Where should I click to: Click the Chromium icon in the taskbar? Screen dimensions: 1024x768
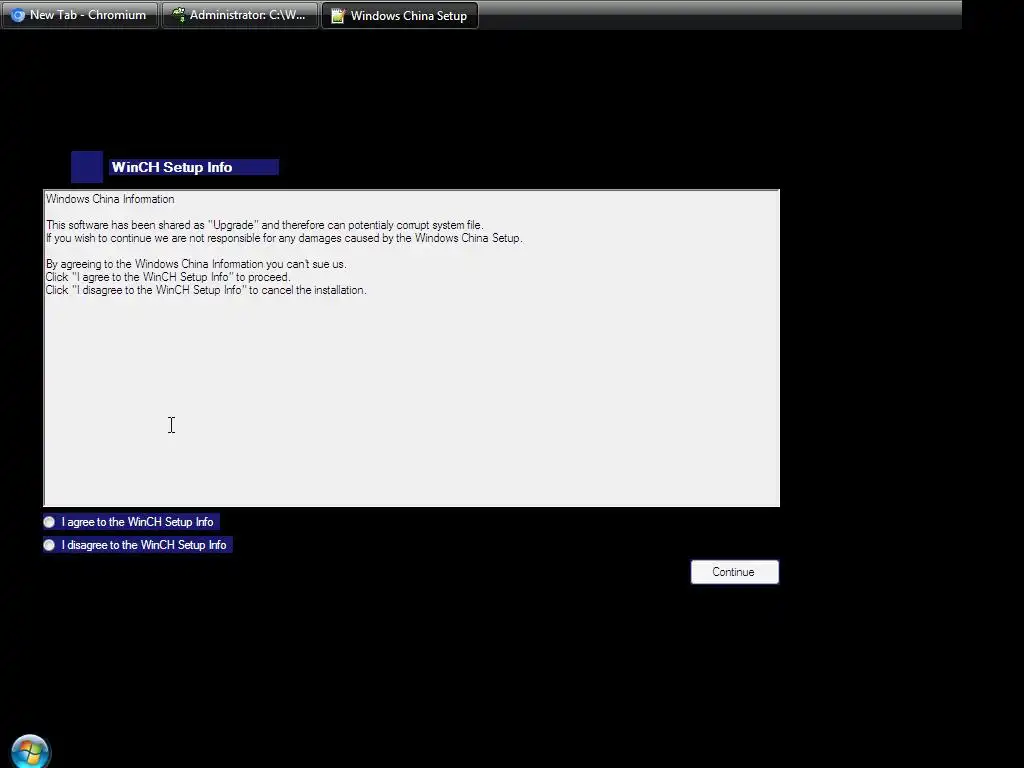tap(18, 15)
